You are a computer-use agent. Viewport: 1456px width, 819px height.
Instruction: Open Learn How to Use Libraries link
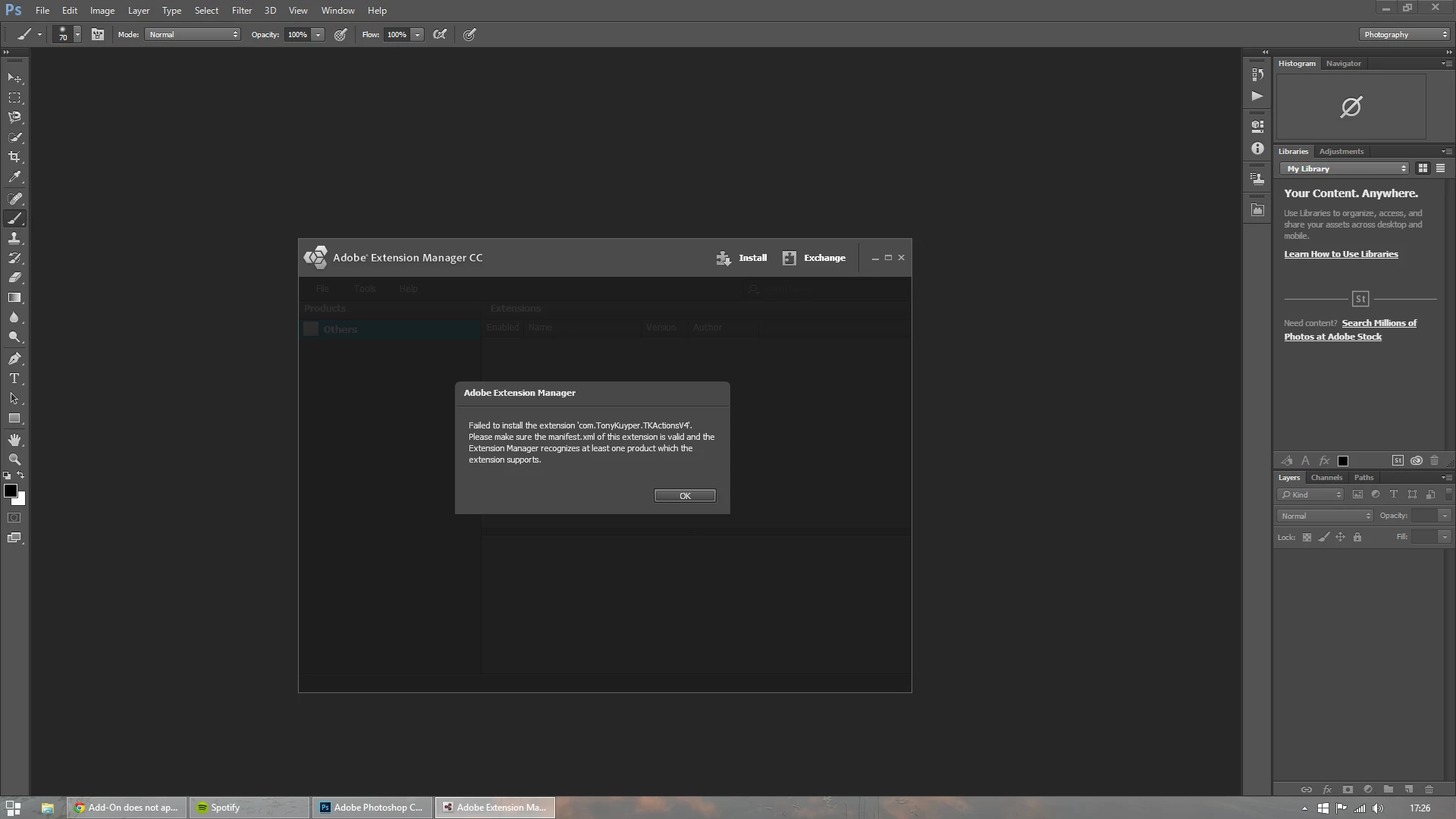click(x=1341, y=254)
